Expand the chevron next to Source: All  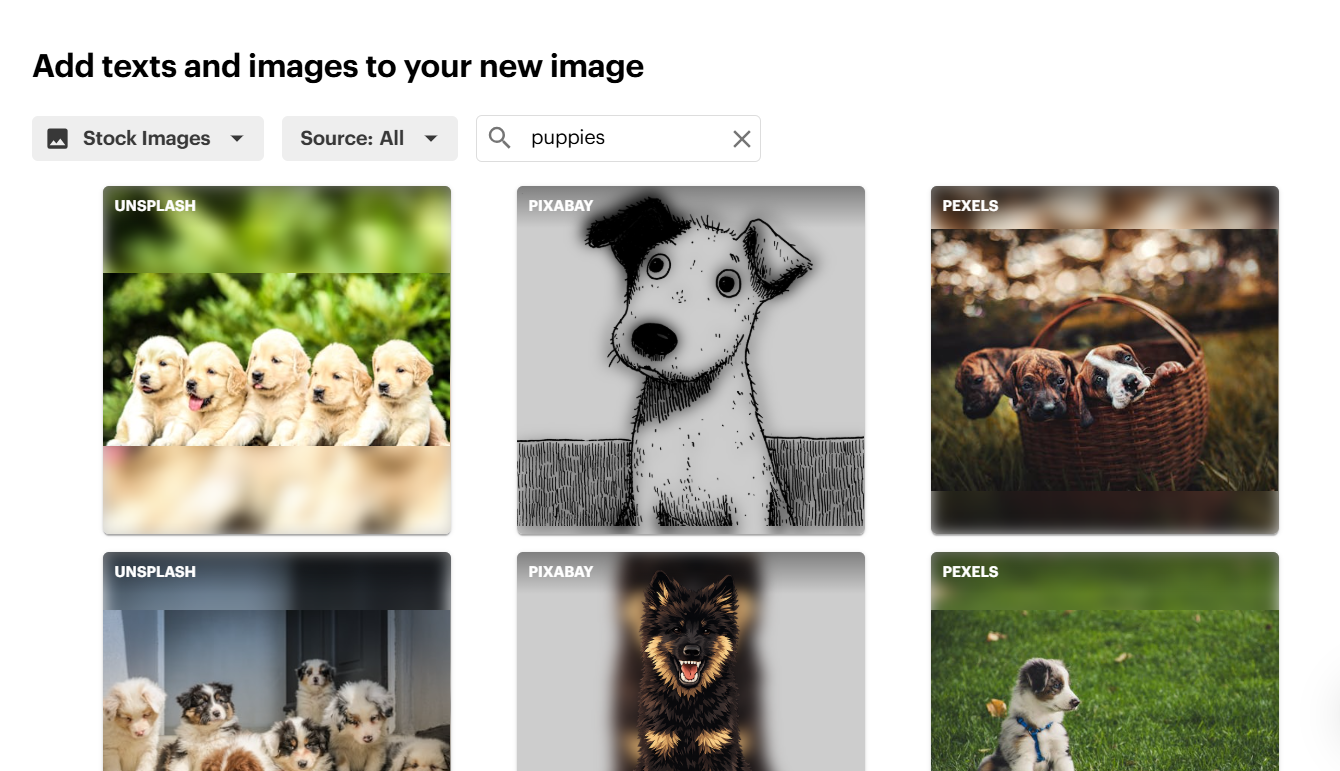(431, 138)
